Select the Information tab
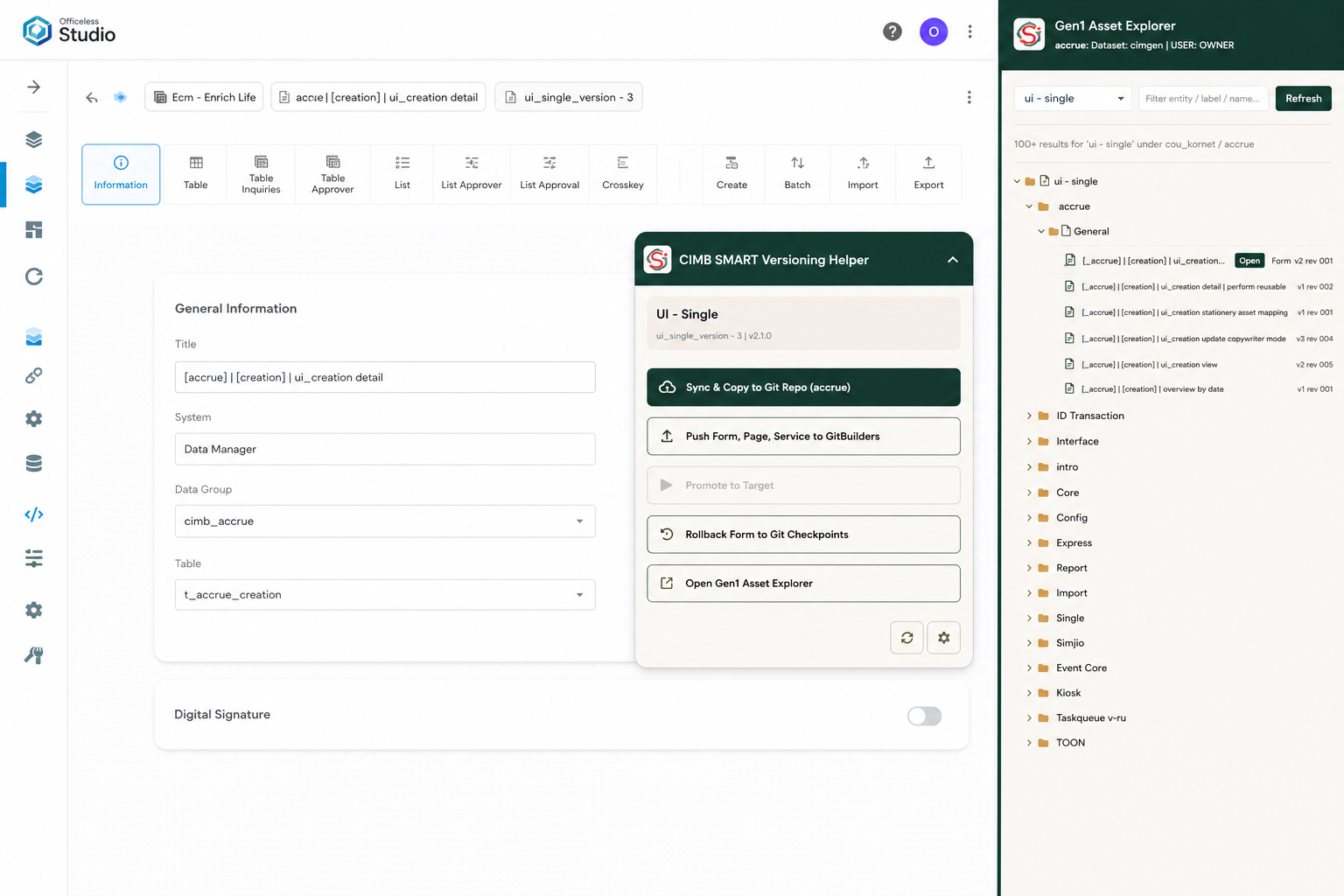This screenshot has height=896, width=1344. tap(121, 174)
